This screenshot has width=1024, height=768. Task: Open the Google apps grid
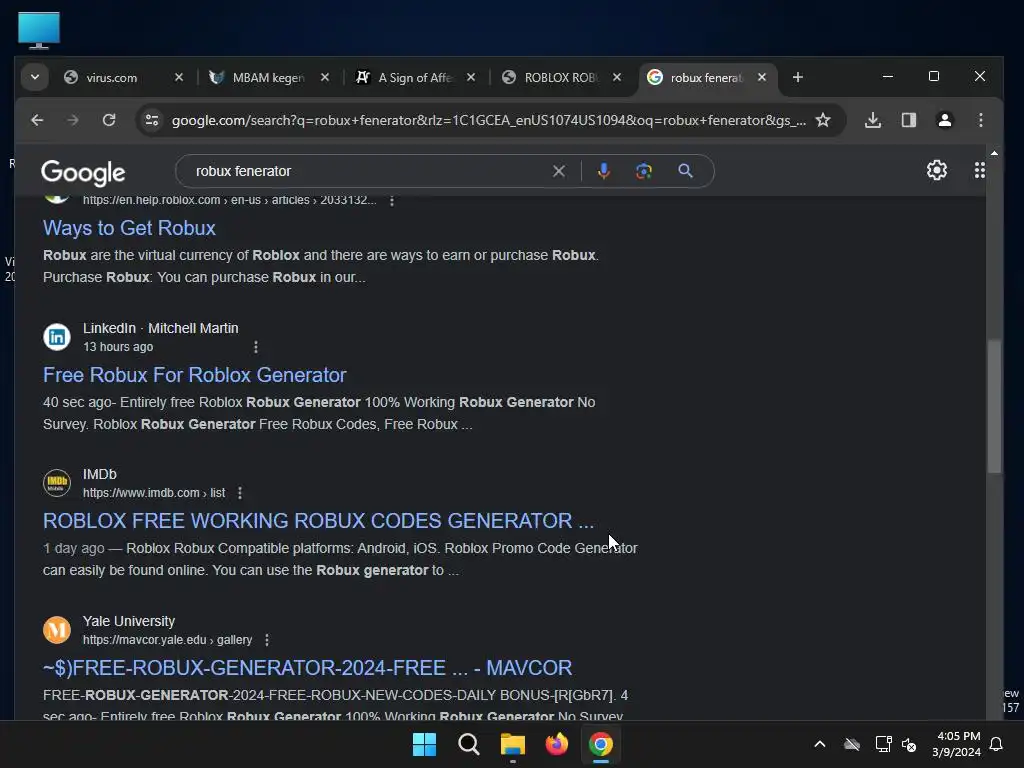[x=980, y=170]
